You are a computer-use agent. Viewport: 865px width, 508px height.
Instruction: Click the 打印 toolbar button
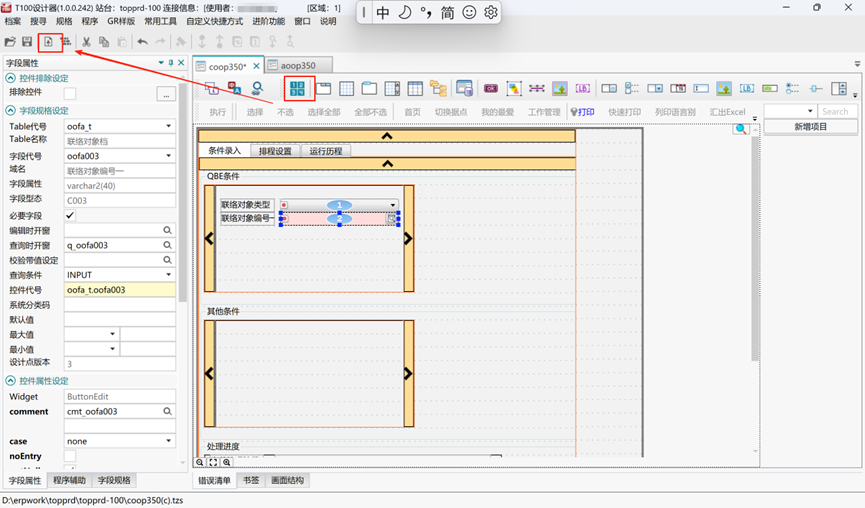pyautogui.click(x=583, y=112)
